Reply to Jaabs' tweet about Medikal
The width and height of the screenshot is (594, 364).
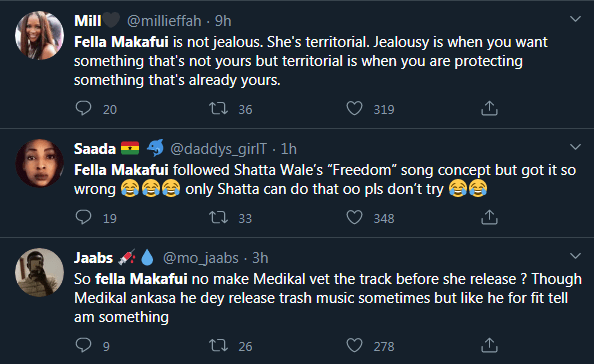point(83,345)
